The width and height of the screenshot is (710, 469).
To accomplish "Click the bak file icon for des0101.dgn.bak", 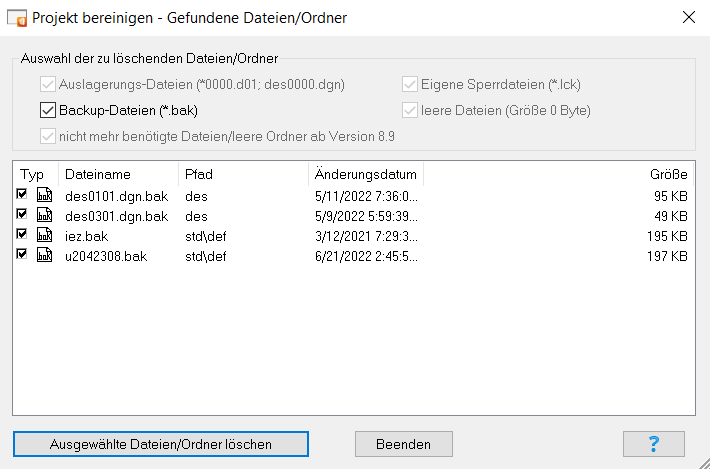I will [44, 195].
